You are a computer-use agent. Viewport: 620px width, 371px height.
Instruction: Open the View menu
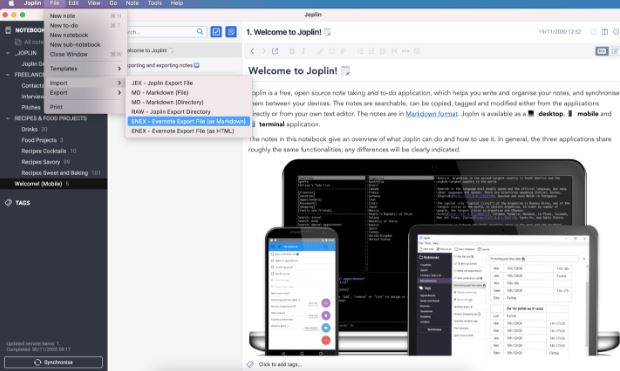click(94, 3)
